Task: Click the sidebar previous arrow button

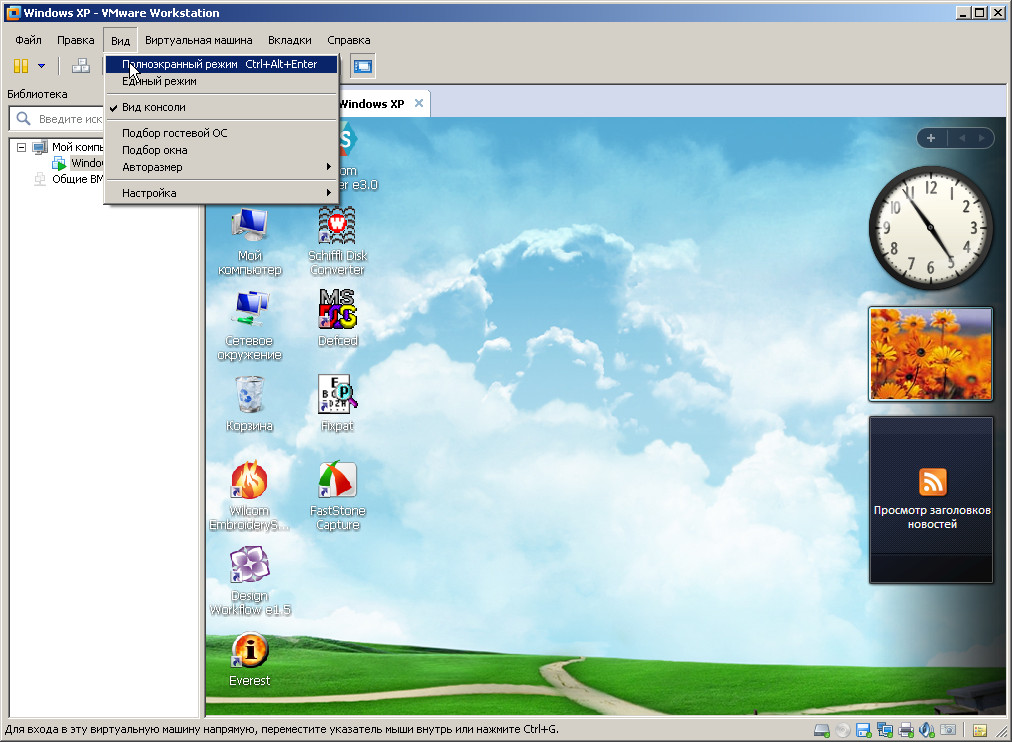Action: pos(962,138)
